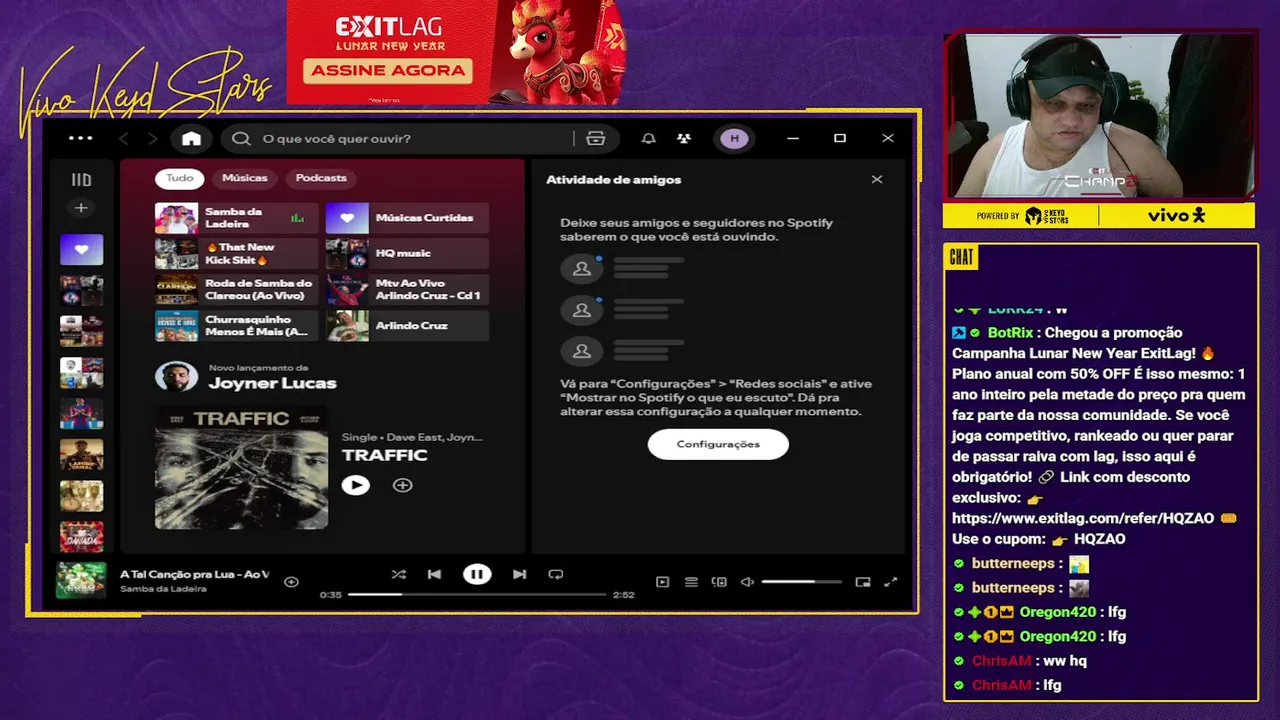Click the 'BotRix' username in chat
The height and width of the screenshot is (720, 1280).
pyautogui.click(x=1010, y=333)
